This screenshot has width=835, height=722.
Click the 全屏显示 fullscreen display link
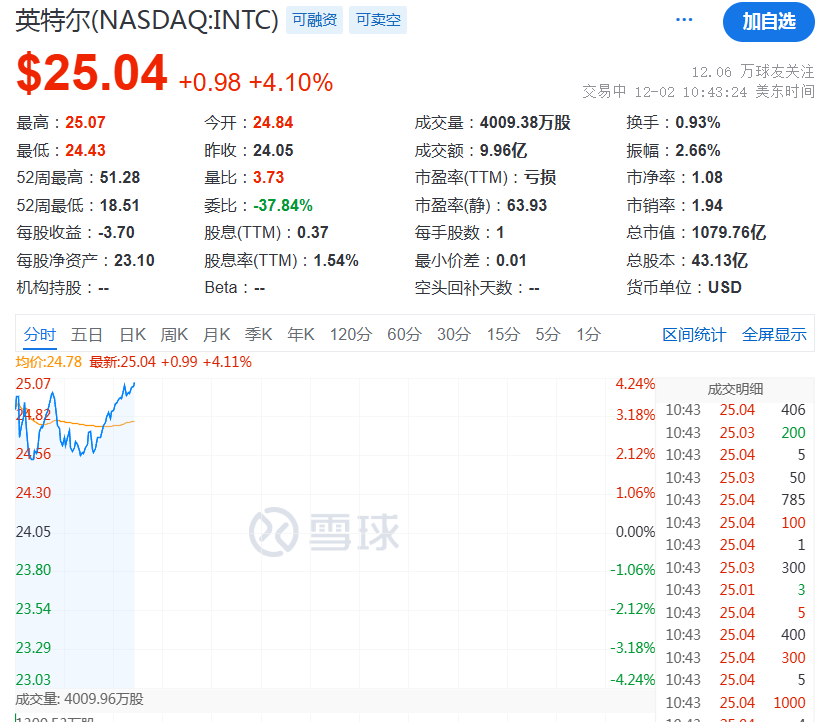[774, 335]
